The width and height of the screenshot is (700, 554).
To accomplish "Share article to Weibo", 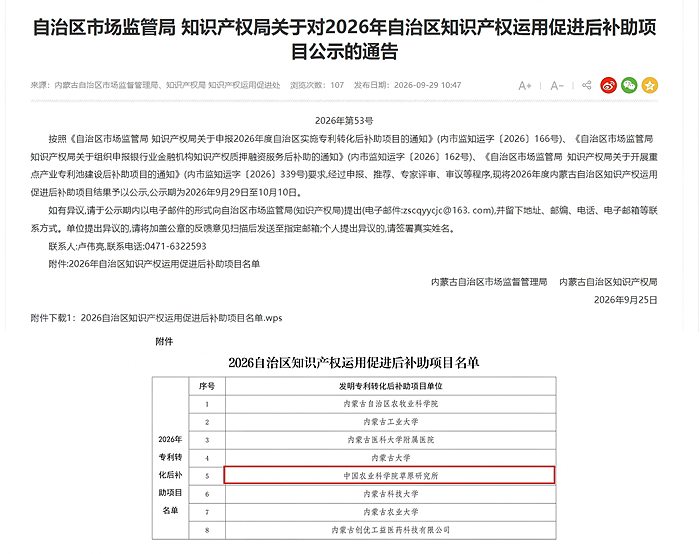I will tap(608, 85).
